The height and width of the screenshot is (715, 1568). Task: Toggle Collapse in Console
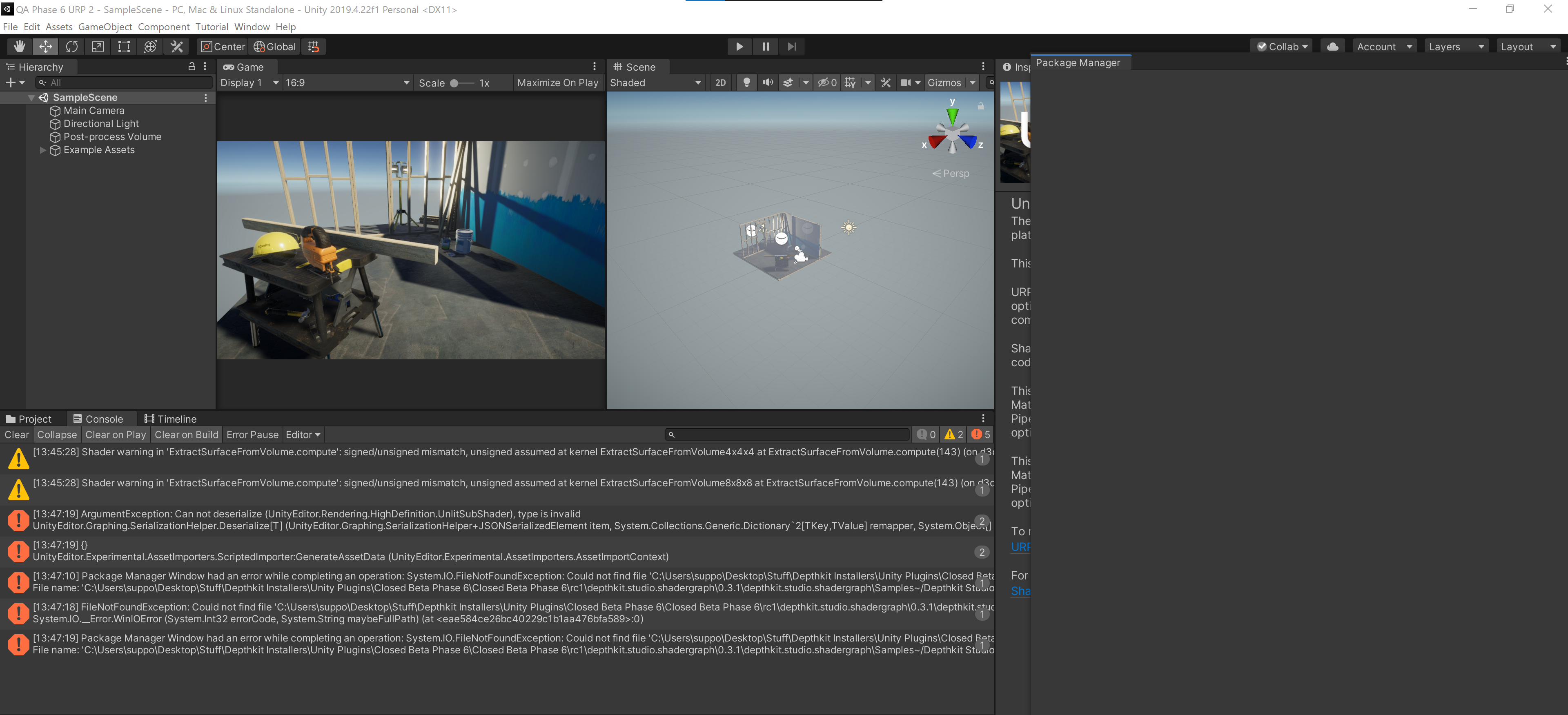coord(57,434)
